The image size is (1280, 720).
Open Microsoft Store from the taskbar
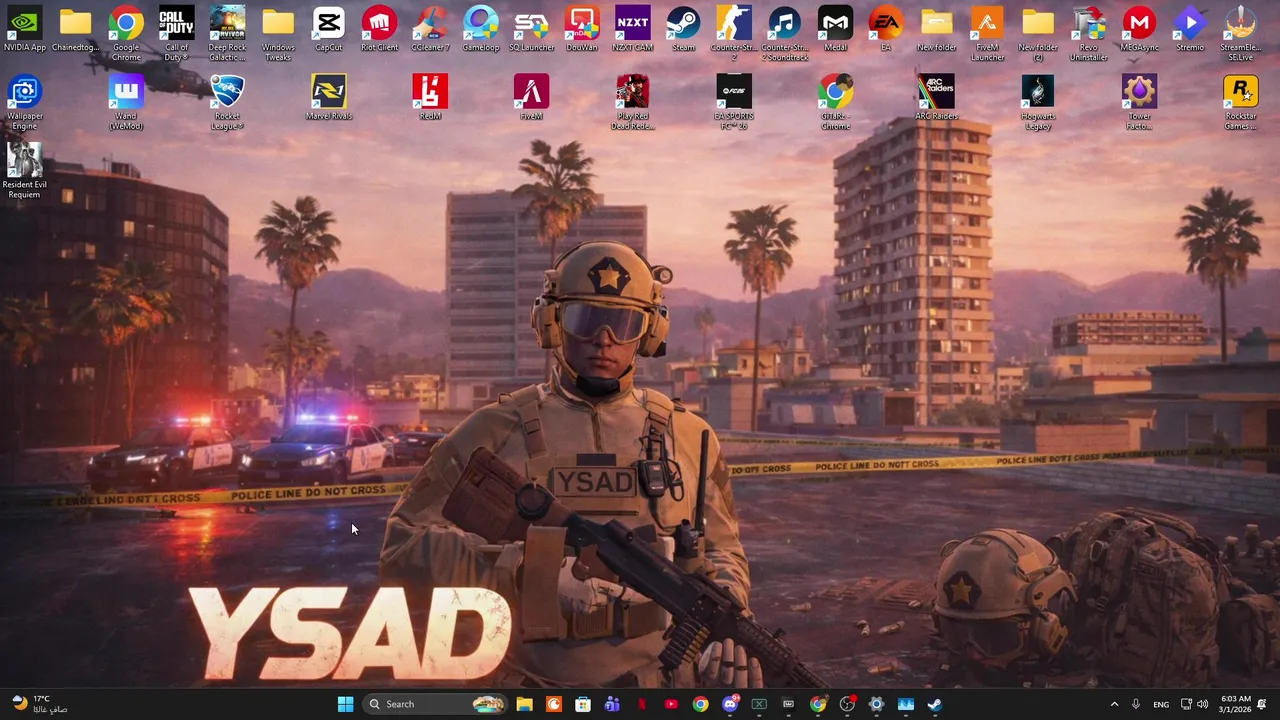(x=583, y=704)
